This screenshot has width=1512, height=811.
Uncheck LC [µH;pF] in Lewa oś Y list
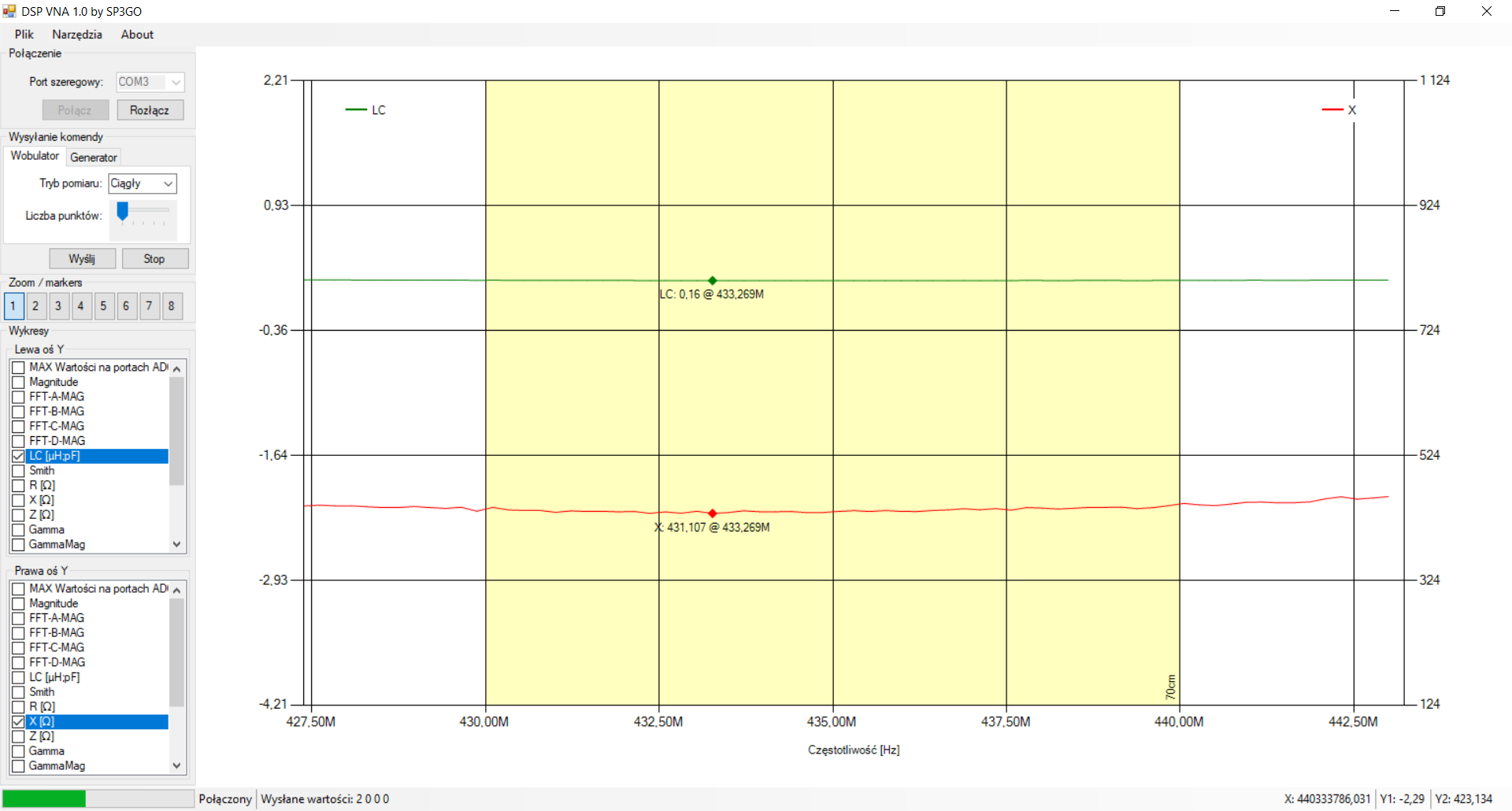[19, 456]
